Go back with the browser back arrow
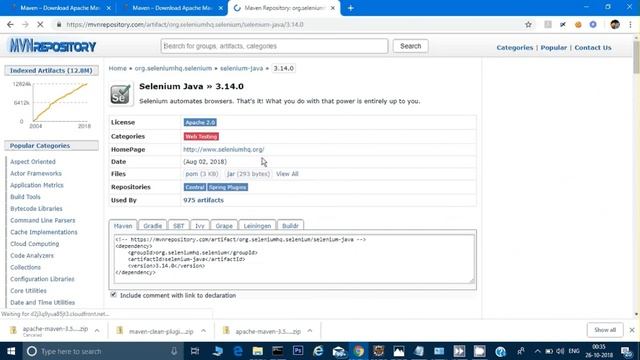 click(10, 24)
